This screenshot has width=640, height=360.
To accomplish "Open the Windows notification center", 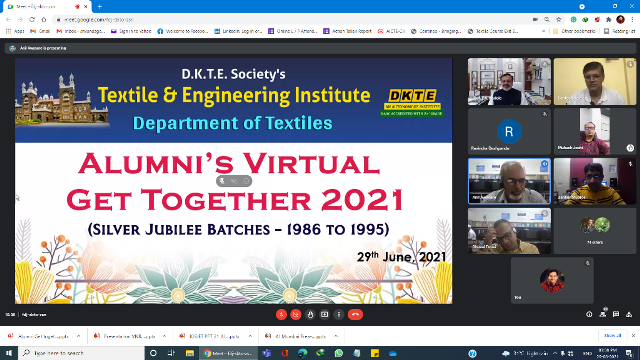I will (x=629, y=353).
